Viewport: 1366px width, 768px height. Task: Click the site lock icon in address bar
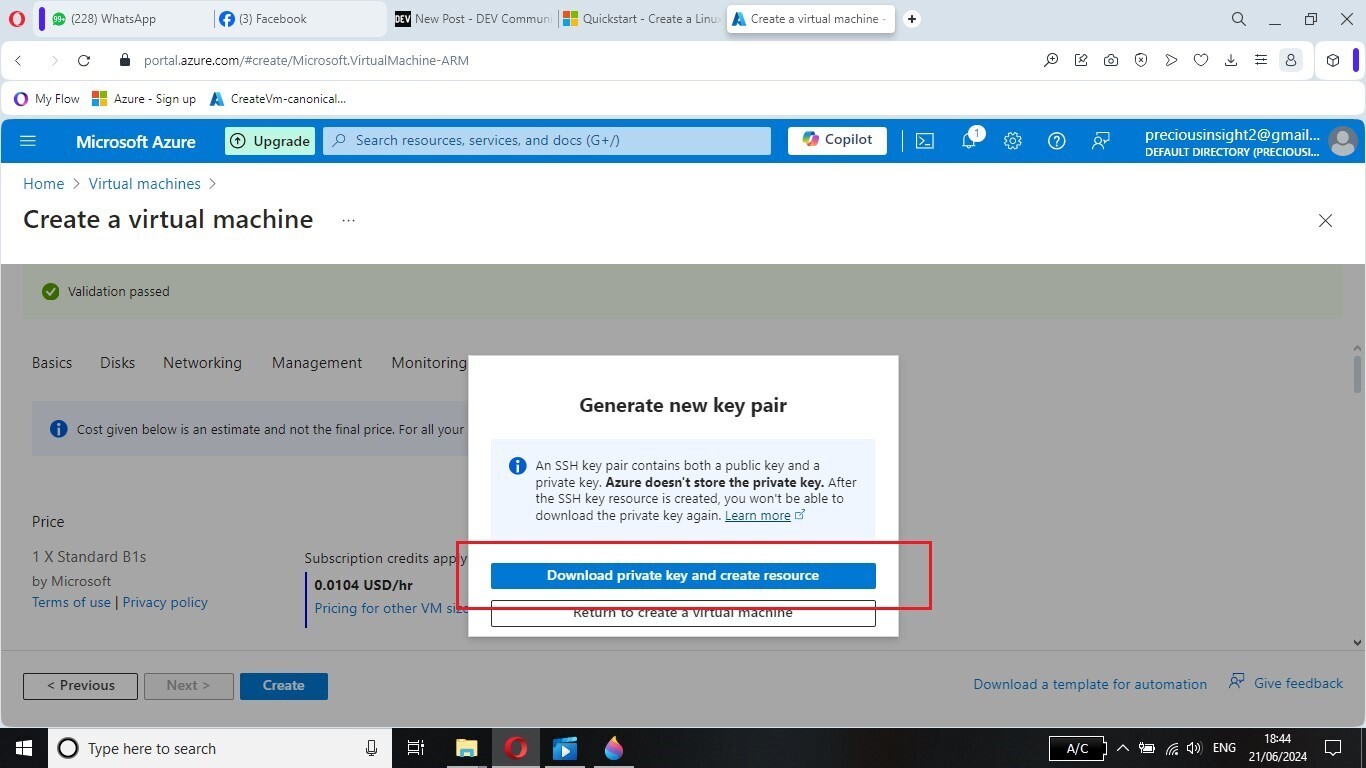pos(124,60)
